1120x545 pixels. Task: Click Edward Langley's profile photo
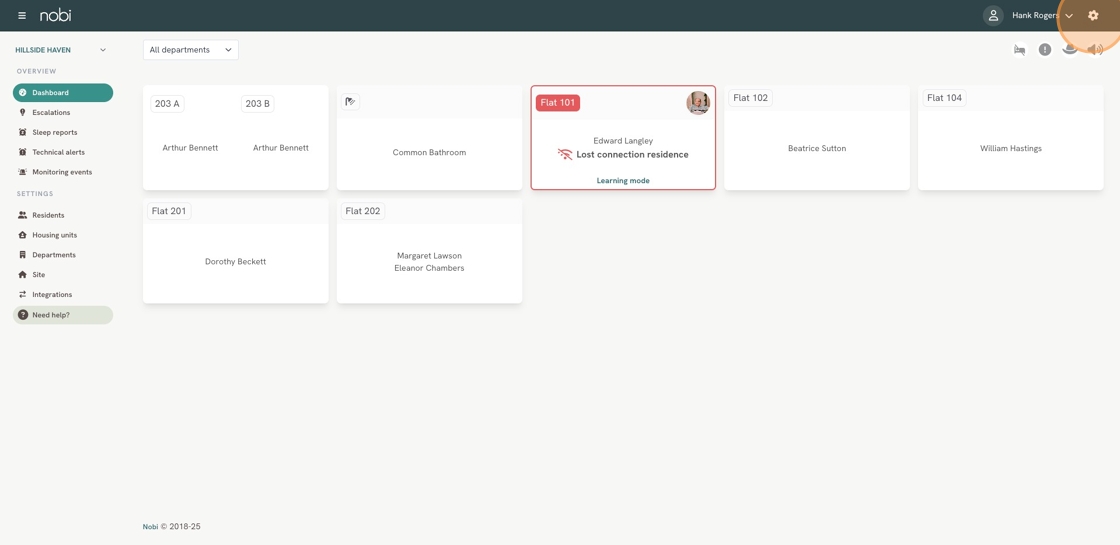pos(698,102)
